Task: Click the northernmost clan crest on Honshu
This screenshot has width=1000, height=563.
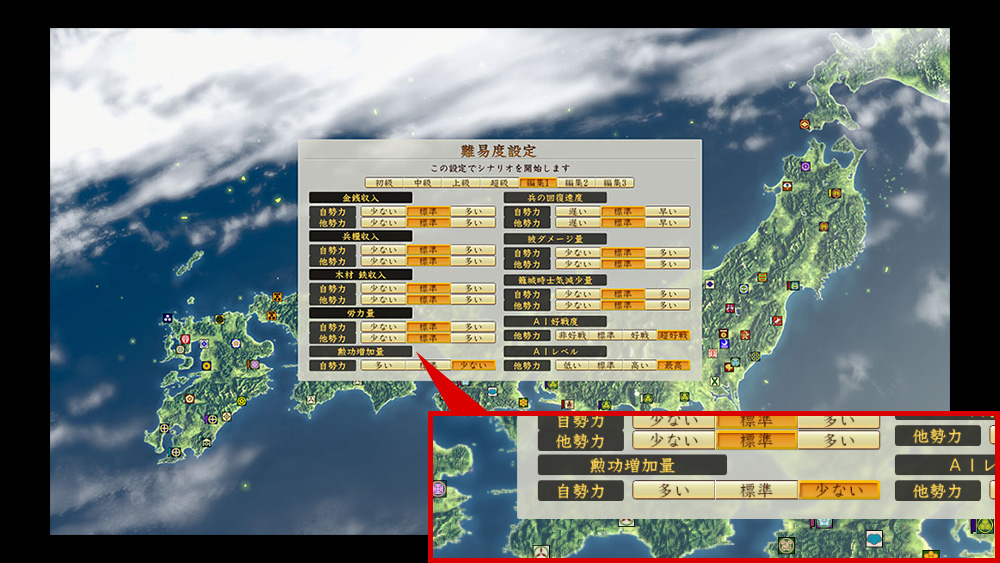Action: (x=804, y=124)
